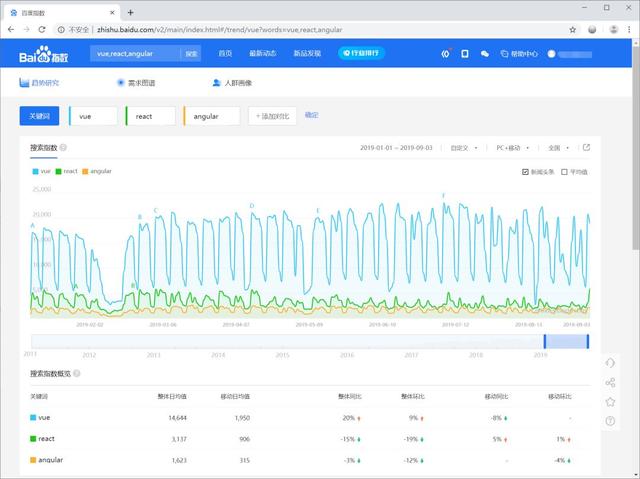Open the 自定义 date range dropdown
This screenshot has height=479, width=640.
[464, 148]
